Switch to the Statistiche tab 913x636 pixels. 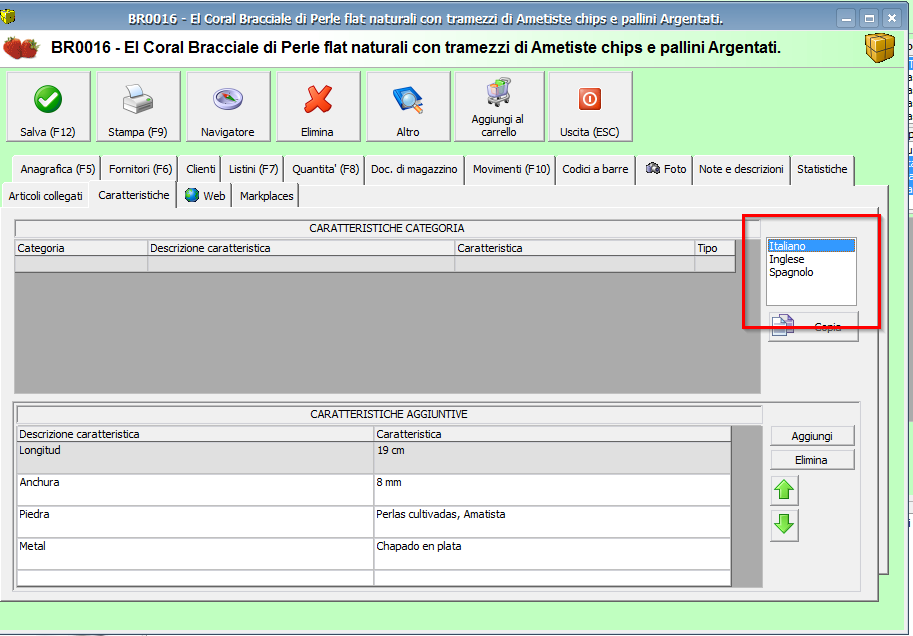tap(822, 169)
